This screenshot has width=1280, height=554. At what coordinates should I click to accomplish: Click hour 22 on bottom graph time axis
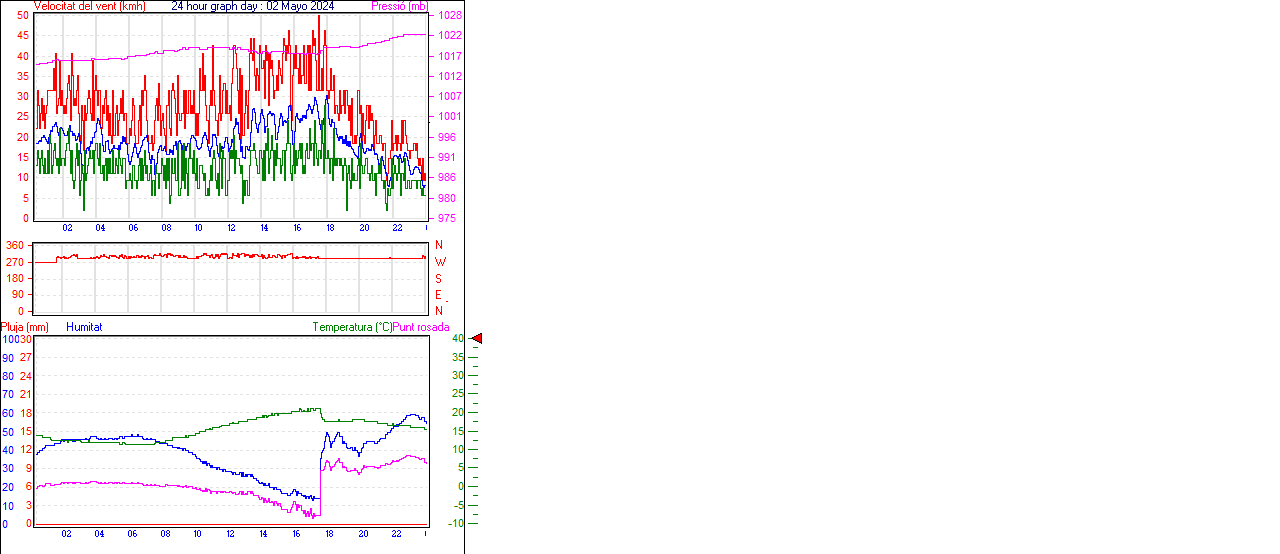[396, 534]
